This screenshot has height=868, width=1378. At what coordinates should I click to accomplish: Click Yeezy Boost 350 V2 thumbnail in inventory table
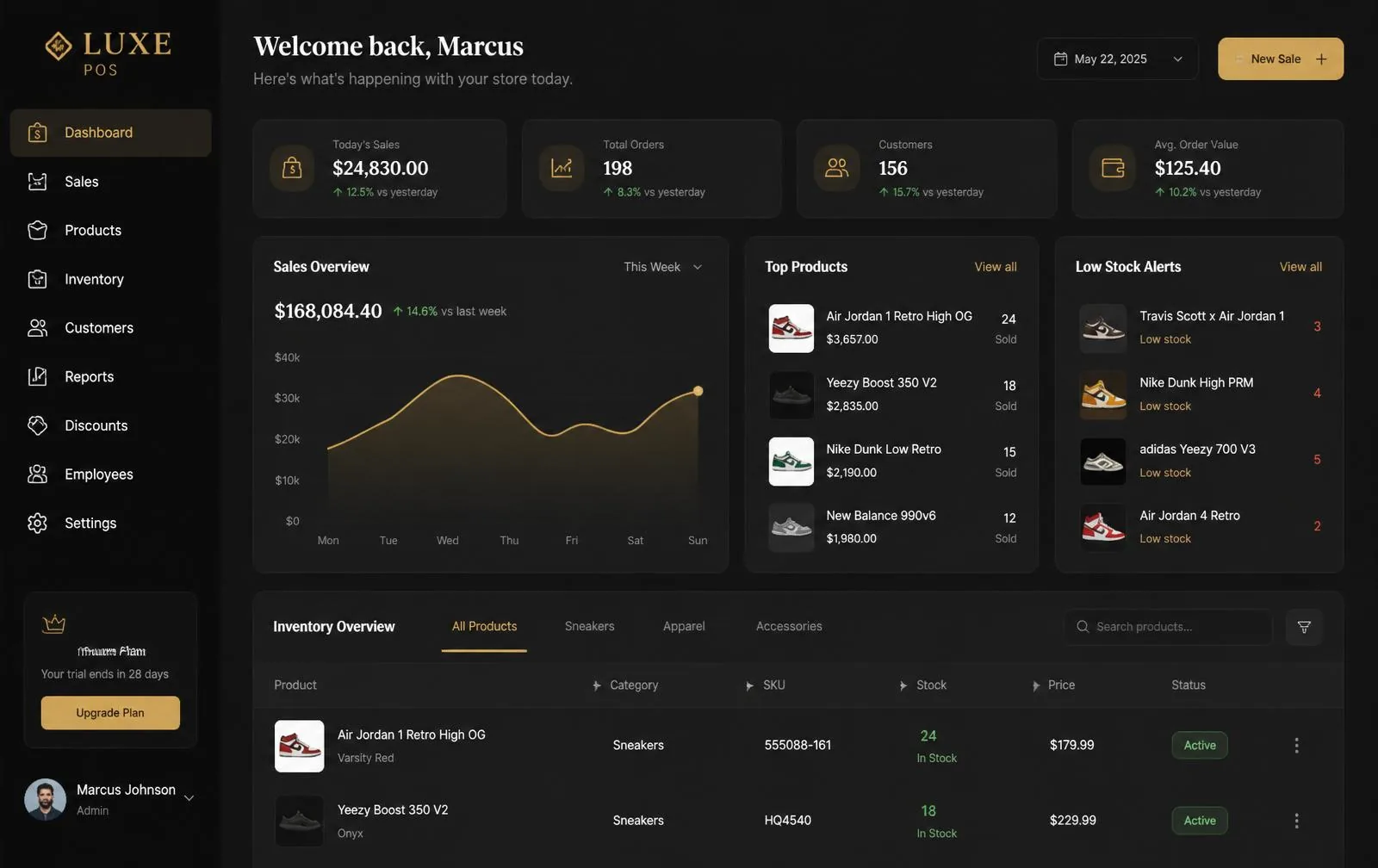coord(299,821)
